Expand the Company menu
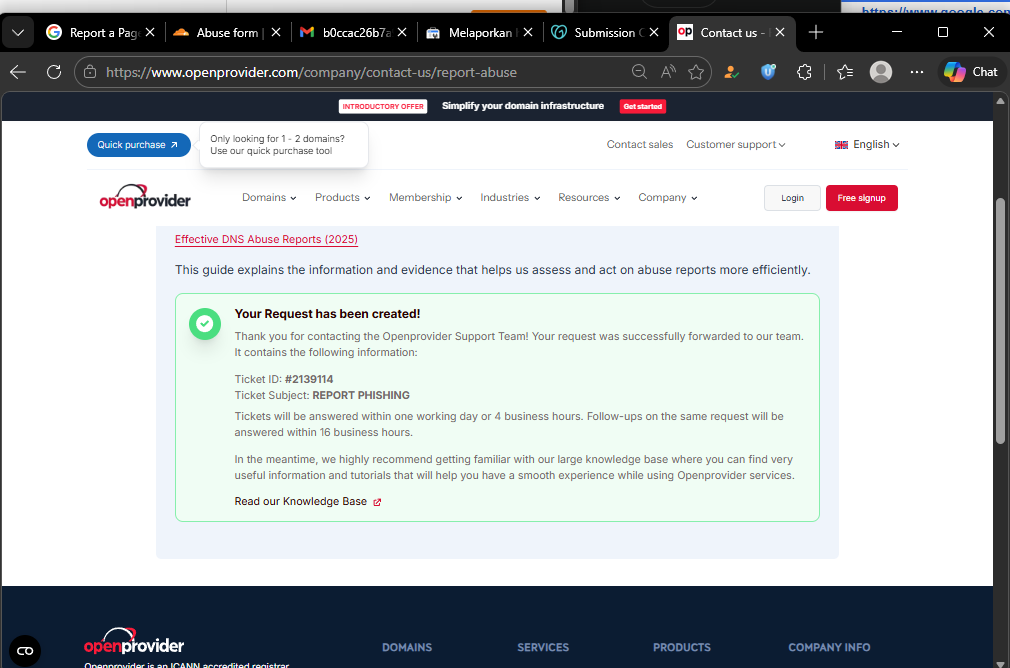Viewport: 1010px width, 668px height. 667,197
